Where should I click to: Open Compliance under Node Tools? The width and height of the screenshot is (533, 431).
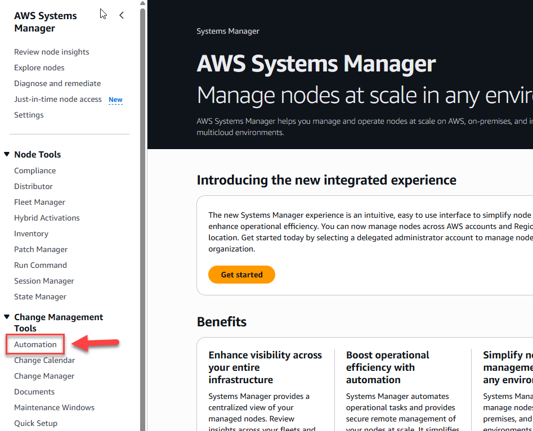pyautogui.click(x=35, y=171)
